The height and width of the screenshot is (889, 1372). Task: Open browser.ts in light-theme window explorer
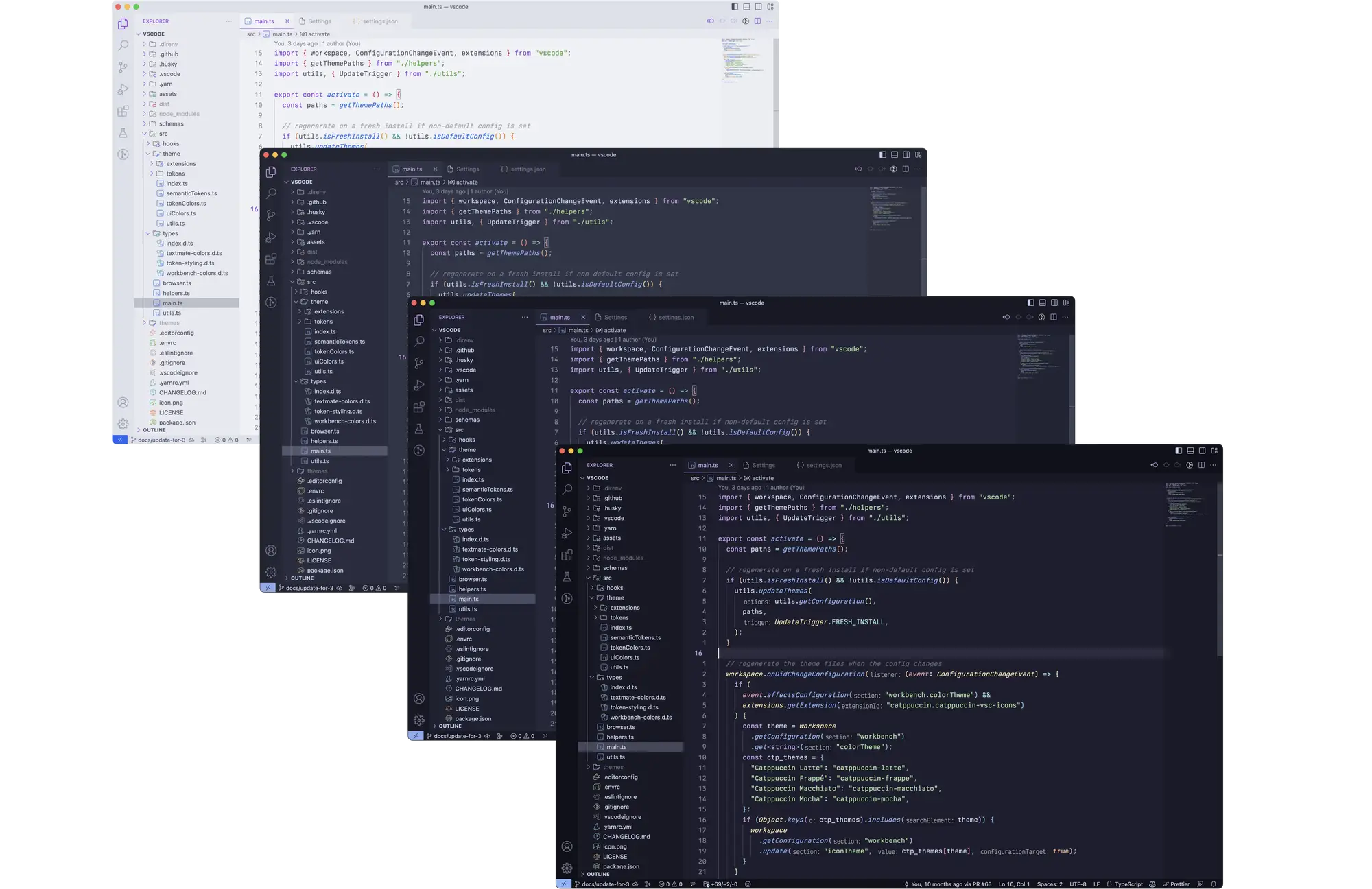pos(187,283)
